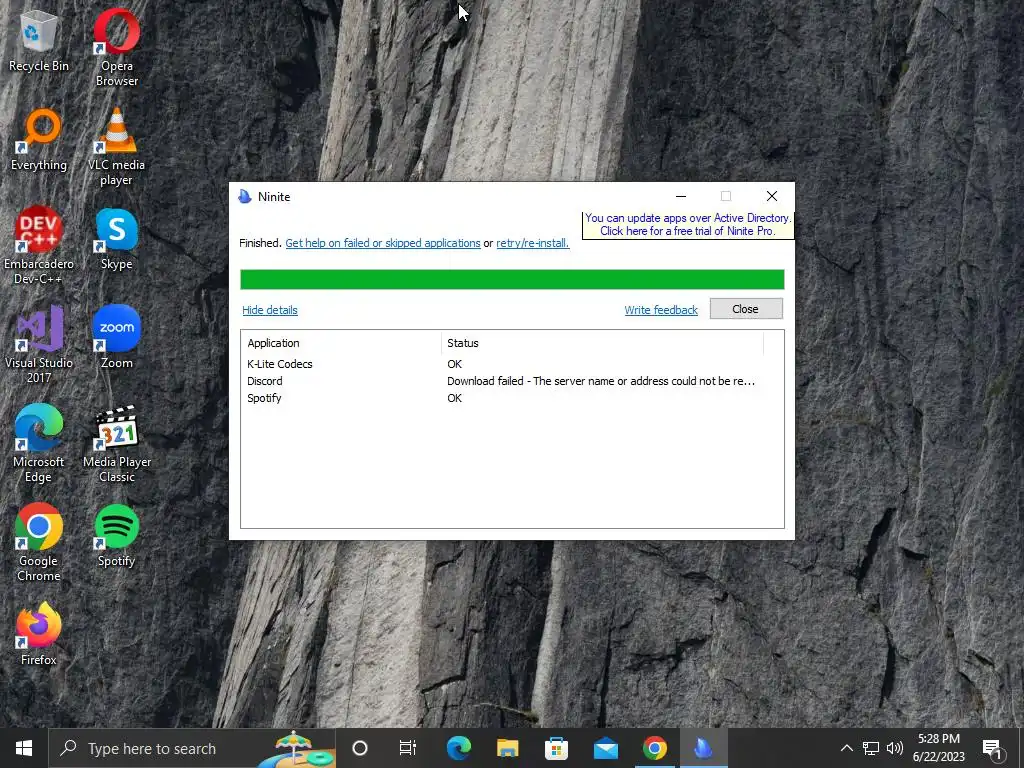This screenshot has width=1024, height=768.
Task: Minimize the Ninite window
Action: point(681,196)
